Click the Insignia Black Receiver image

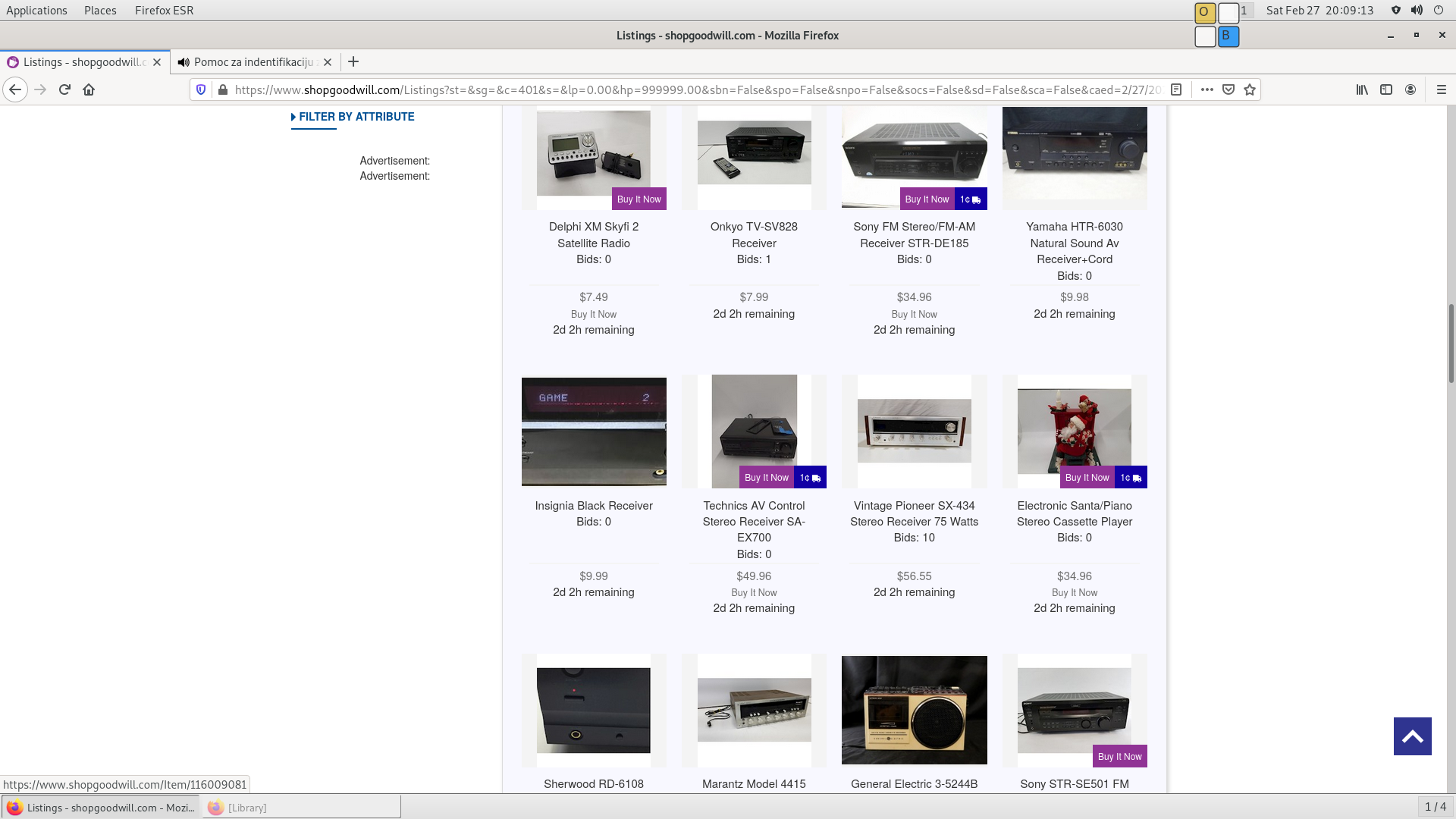pos(594,431)
